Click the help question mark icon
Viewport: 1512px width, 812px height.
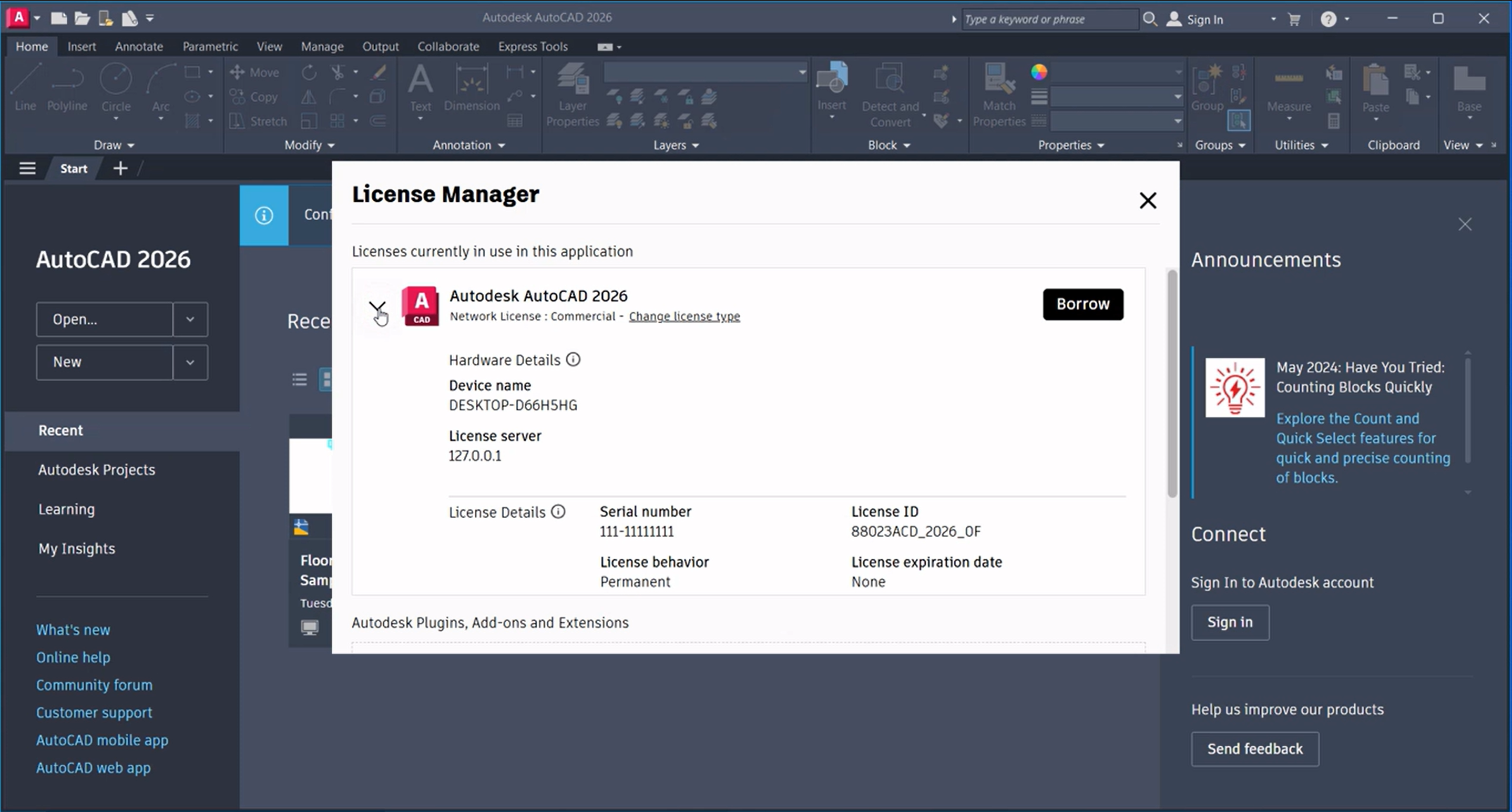[1329, 19]
